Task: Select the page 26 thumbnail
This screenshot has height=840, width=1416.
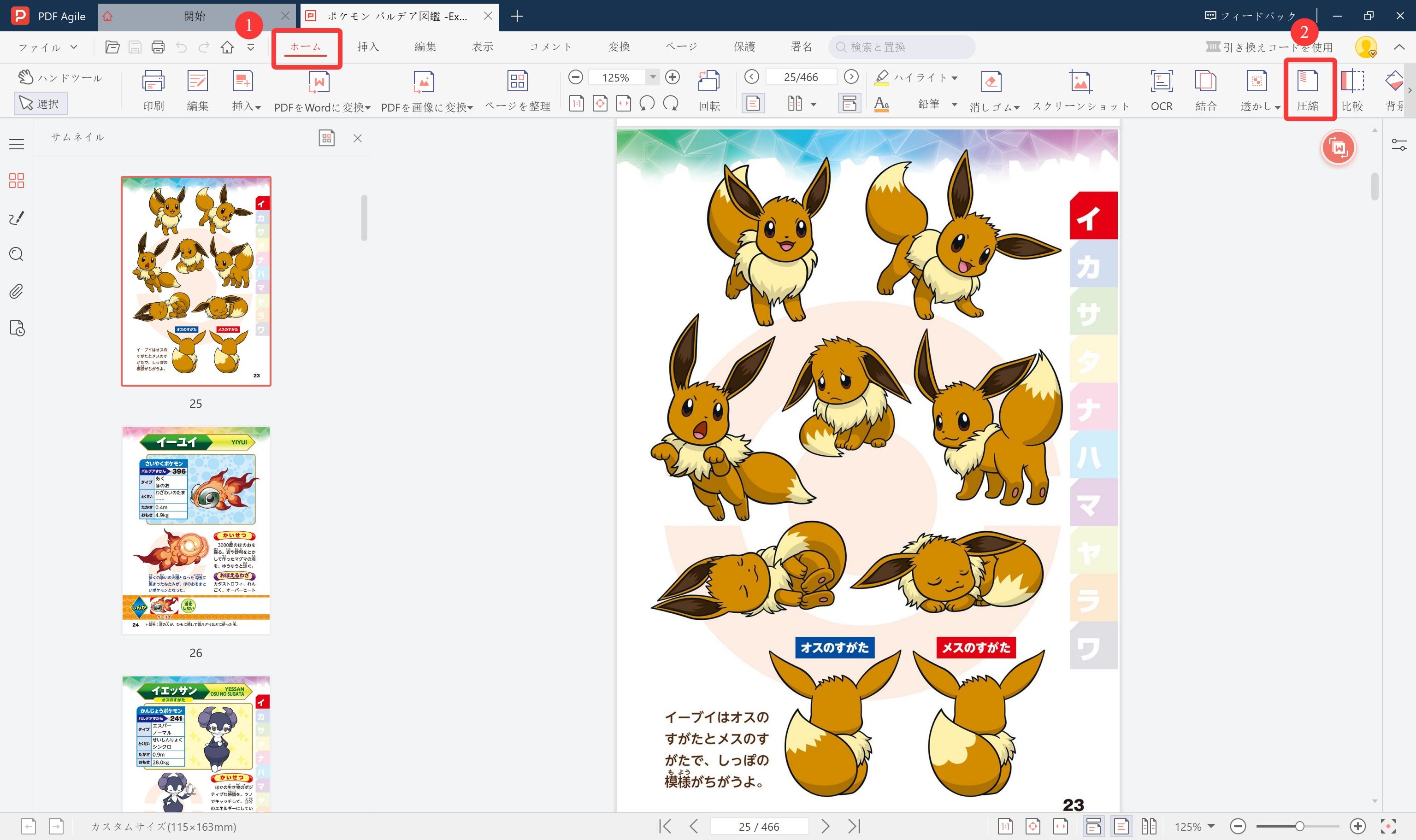Action: 195,529
